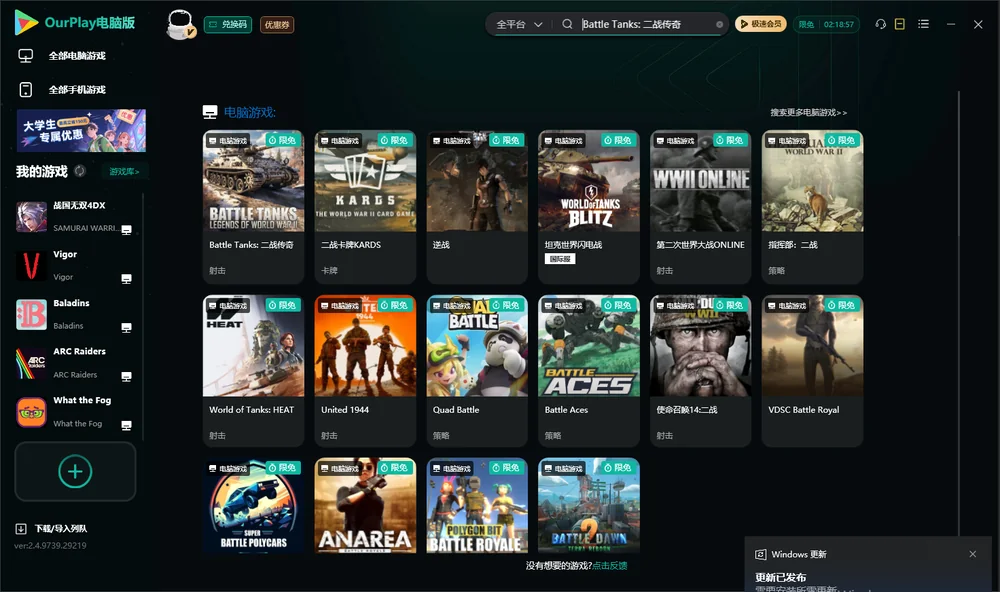Viewport: 1000px width, 592px height.
Task: Focus the Battle Tanks search field
Action: [645, 24]
